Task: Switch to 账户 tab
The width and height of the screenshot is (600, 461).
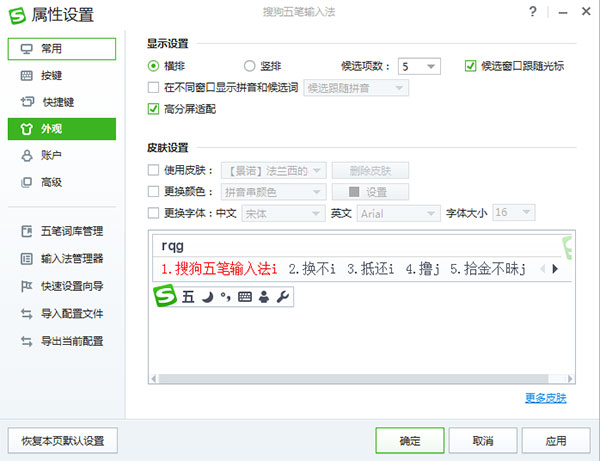Action: coord(62,155)
